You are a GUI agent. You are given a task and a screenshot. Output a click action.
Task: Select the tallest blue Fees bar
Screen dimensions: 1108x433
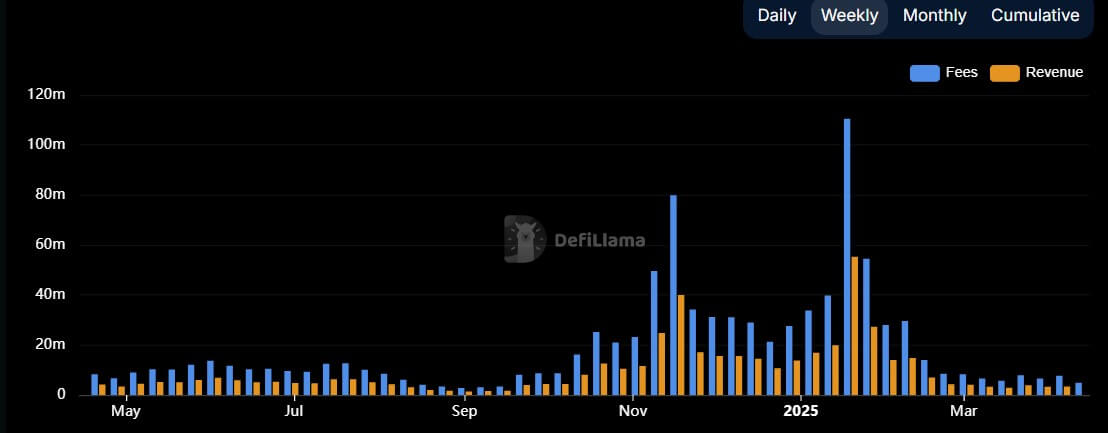(847, 257)
